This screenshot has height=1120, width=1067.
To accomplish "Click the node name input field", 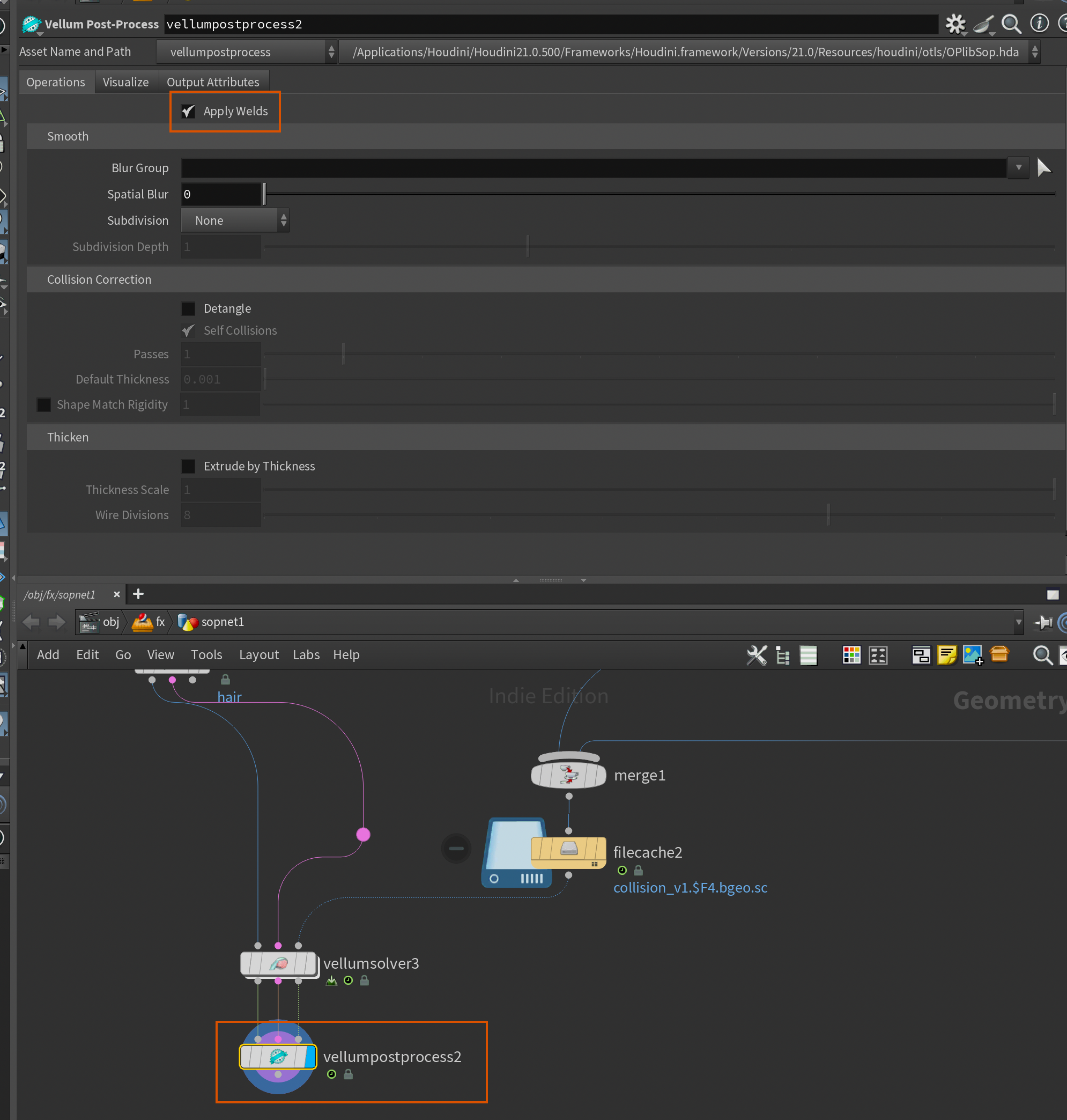I will pos(550,24).
